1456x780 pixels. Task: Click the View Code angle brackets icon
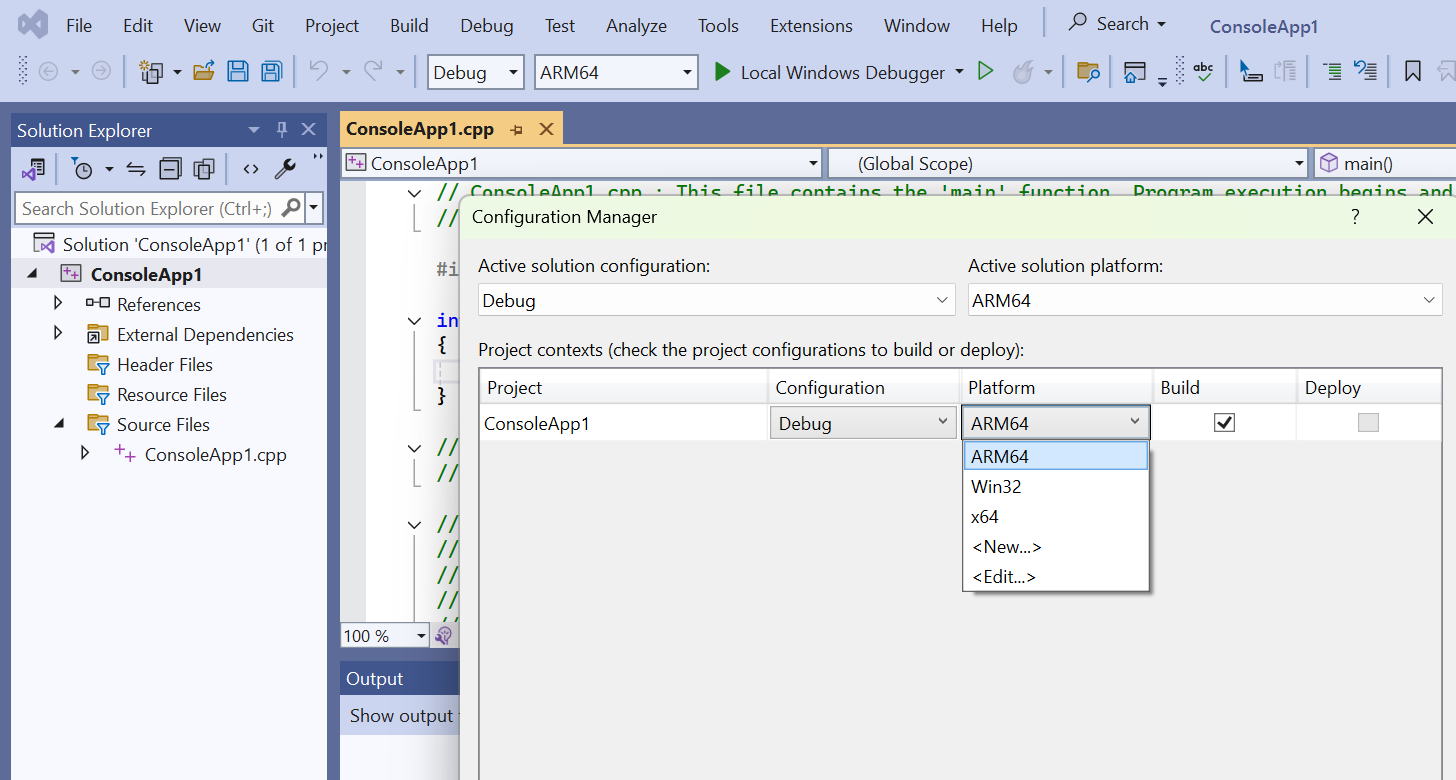251,169
